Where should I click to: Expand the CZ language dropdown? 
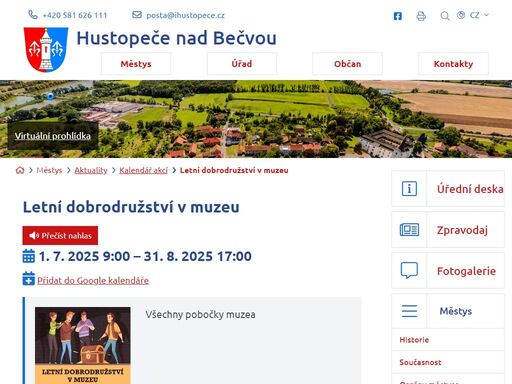tap(479, 15)
